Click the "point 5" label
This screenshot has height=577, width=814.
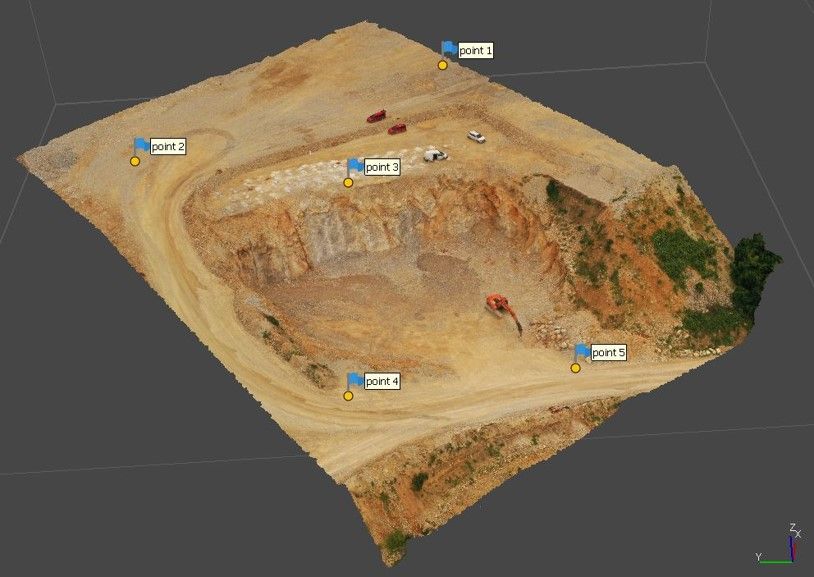608,353
